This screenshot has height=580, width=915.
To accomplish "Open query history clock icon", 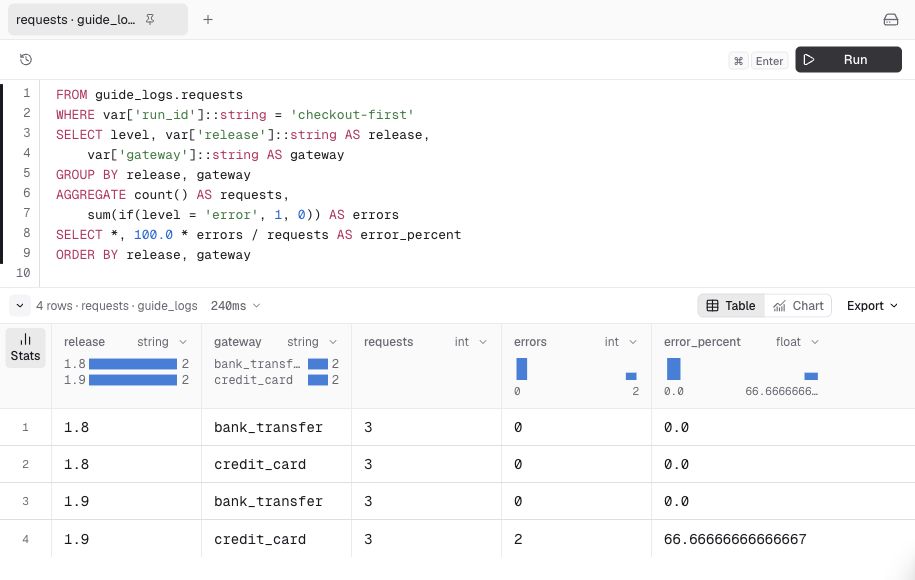I will (x=26, y=60).
